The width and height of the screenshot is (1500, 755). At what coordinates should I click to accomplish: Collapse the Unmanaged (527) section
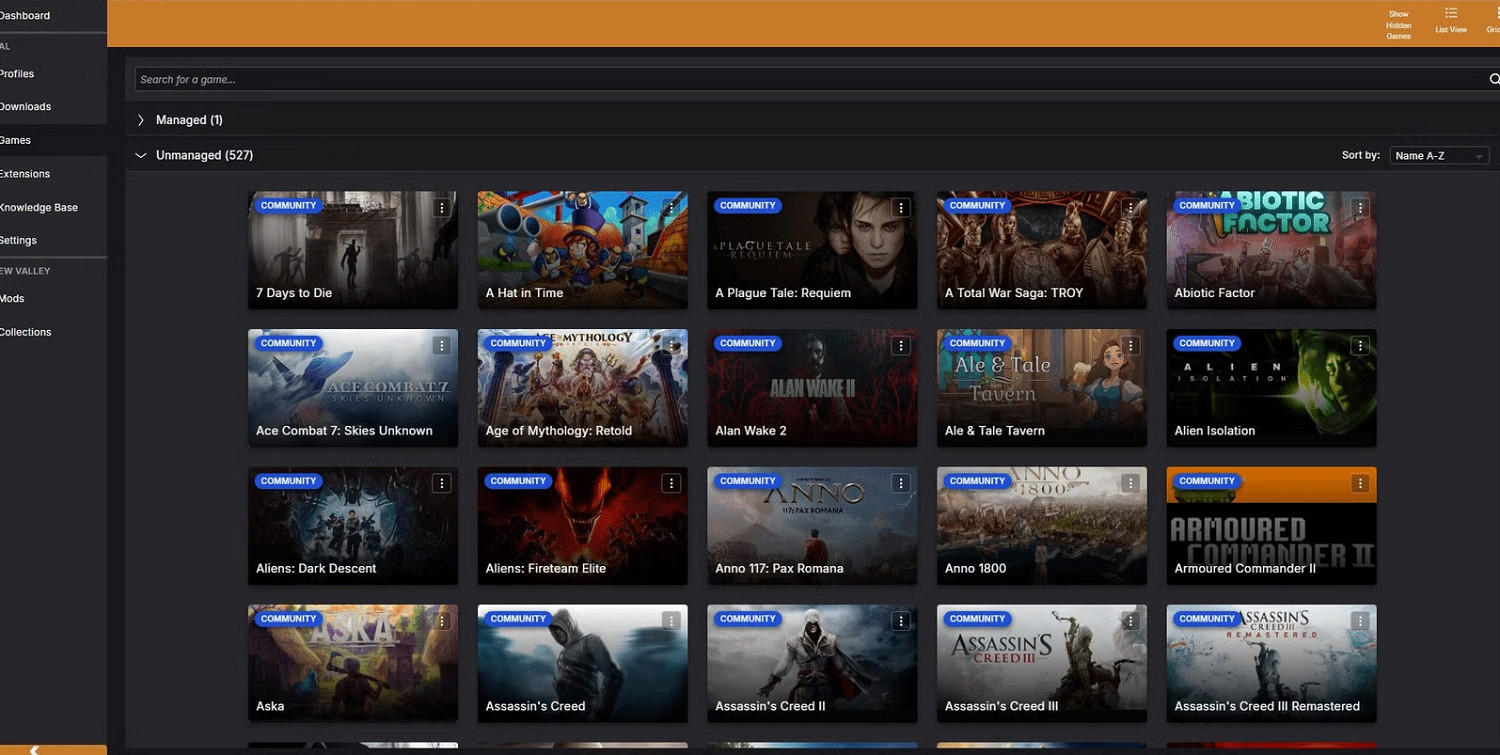pyautogui.click(x=141, y=156)
